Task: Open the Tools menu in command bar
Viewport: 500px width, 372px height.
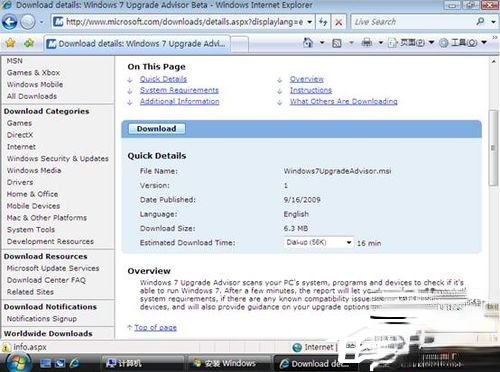Action: coord(463,43)
